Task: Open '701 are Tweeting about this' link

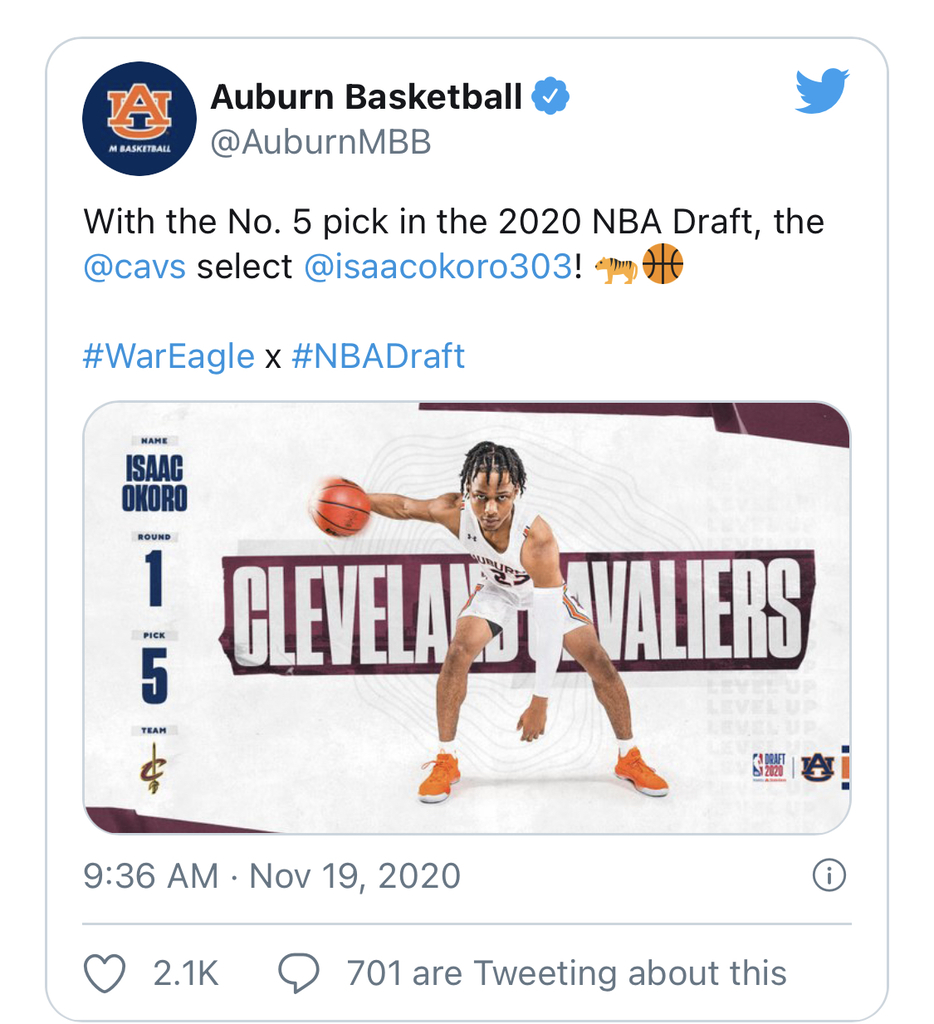Action: click(x=566, y=973)
